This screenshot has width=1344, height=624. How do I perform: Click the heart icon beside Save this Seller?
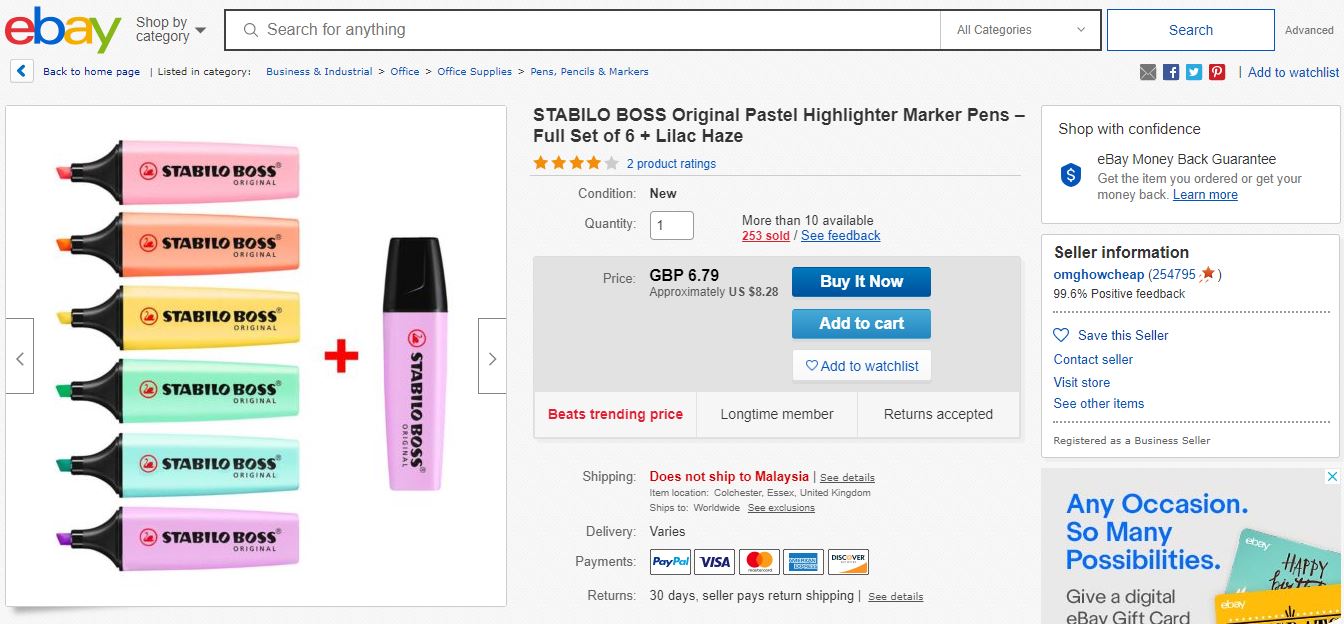1061,335
